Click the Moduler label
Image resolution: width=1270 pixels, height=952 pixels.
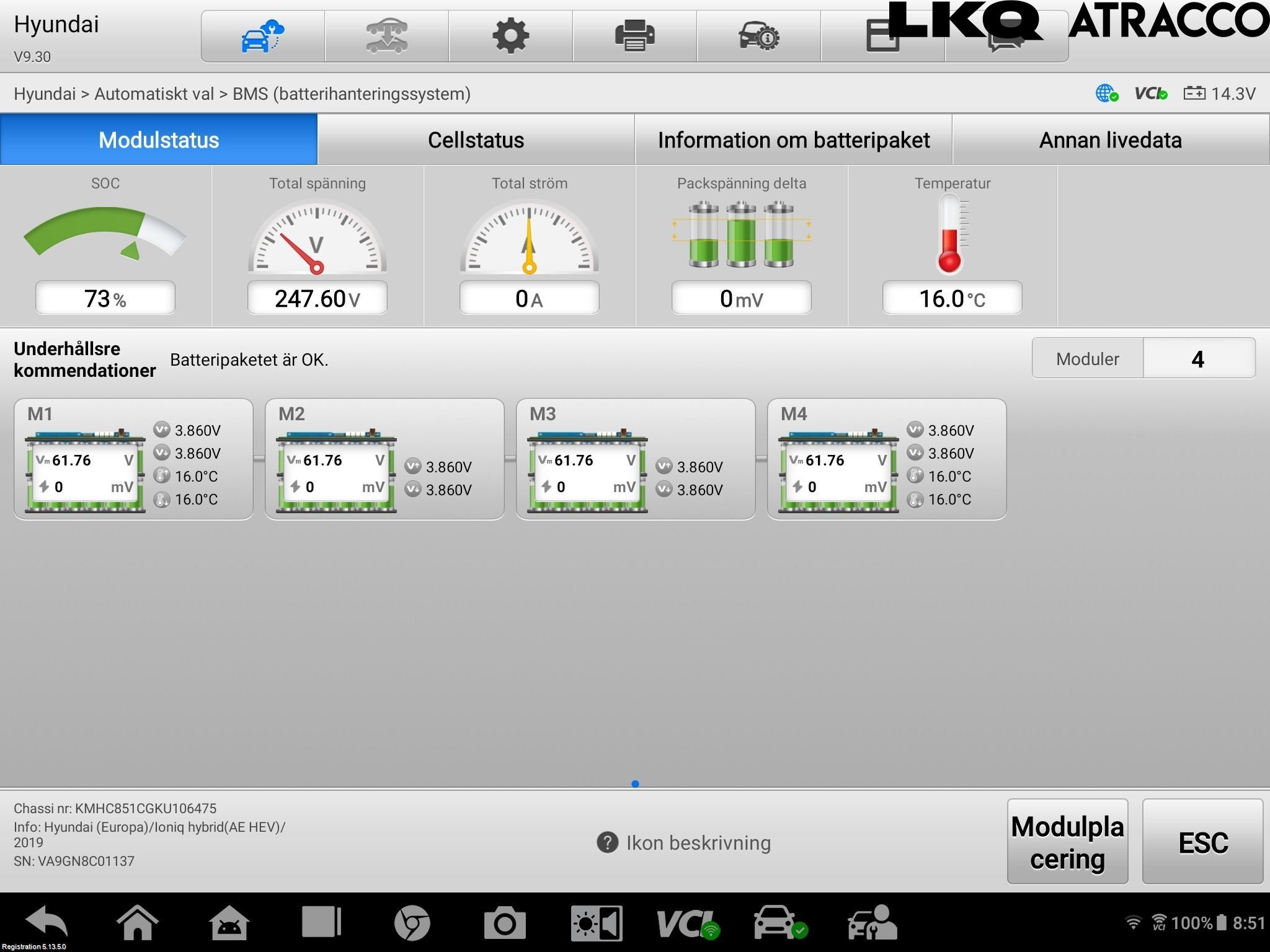[x=1088, y=359]
